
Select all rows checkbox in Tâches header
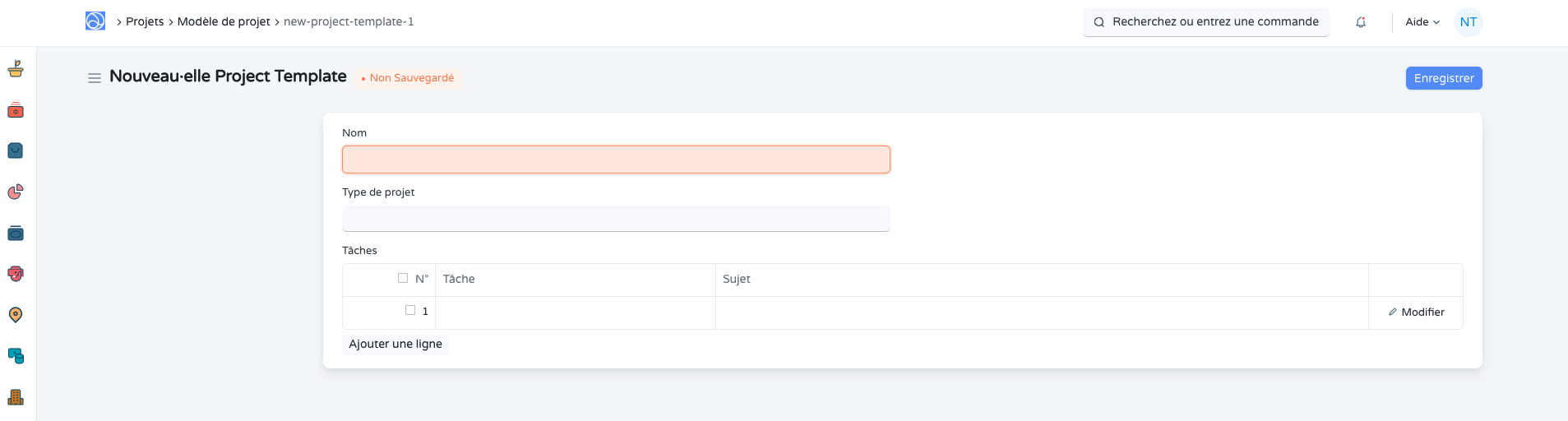point(403,278)
